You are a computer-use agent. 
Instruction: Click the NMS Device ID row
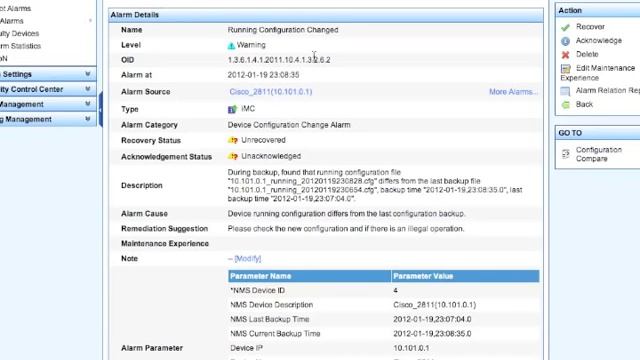pos(384,291)
